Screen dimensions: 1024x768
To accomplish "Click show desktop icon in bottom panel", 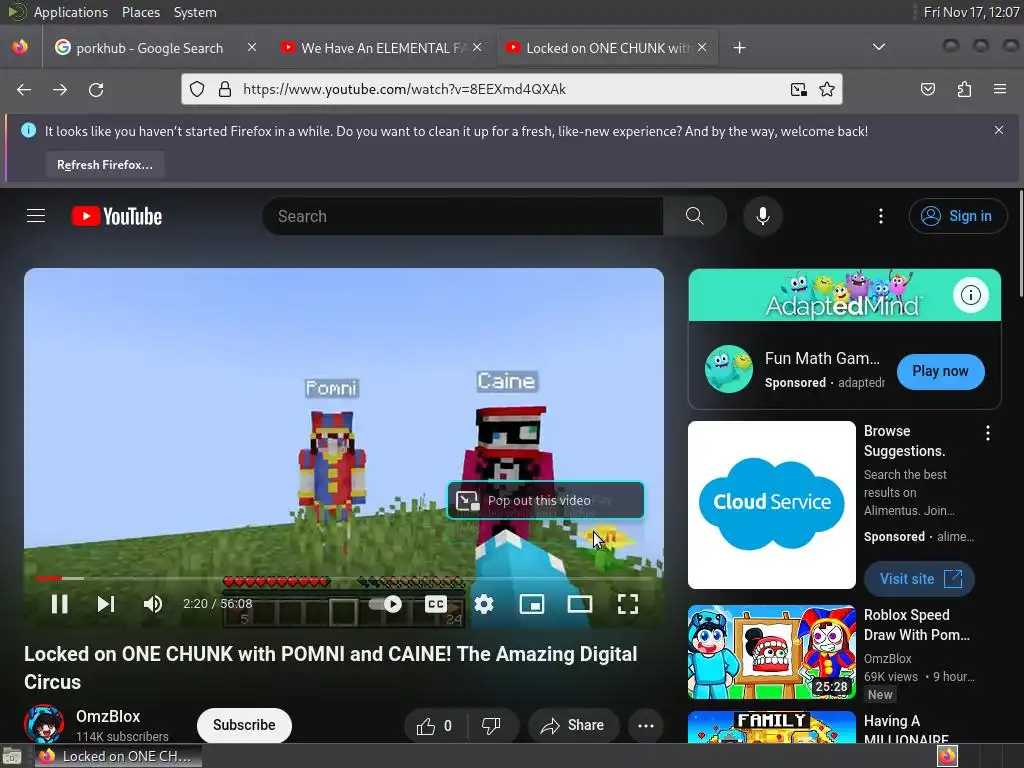I will 12,756.
